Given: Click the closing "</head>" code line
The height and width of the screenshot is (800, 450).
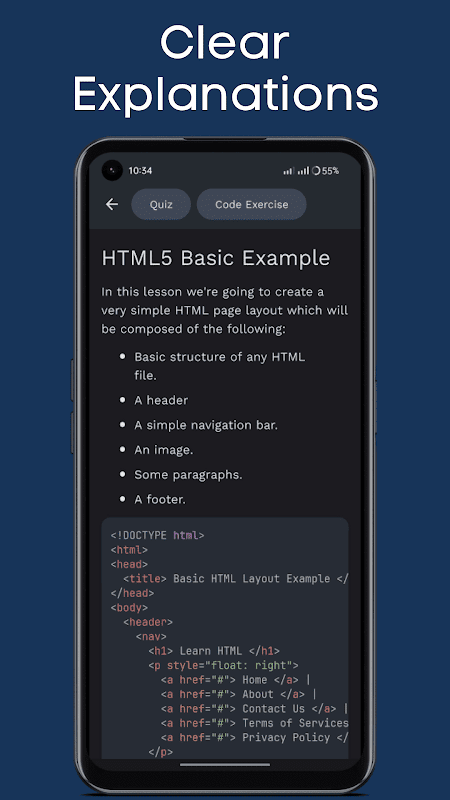Looking at the screenshot, I should pyautogui.click(x=132, y=593).
